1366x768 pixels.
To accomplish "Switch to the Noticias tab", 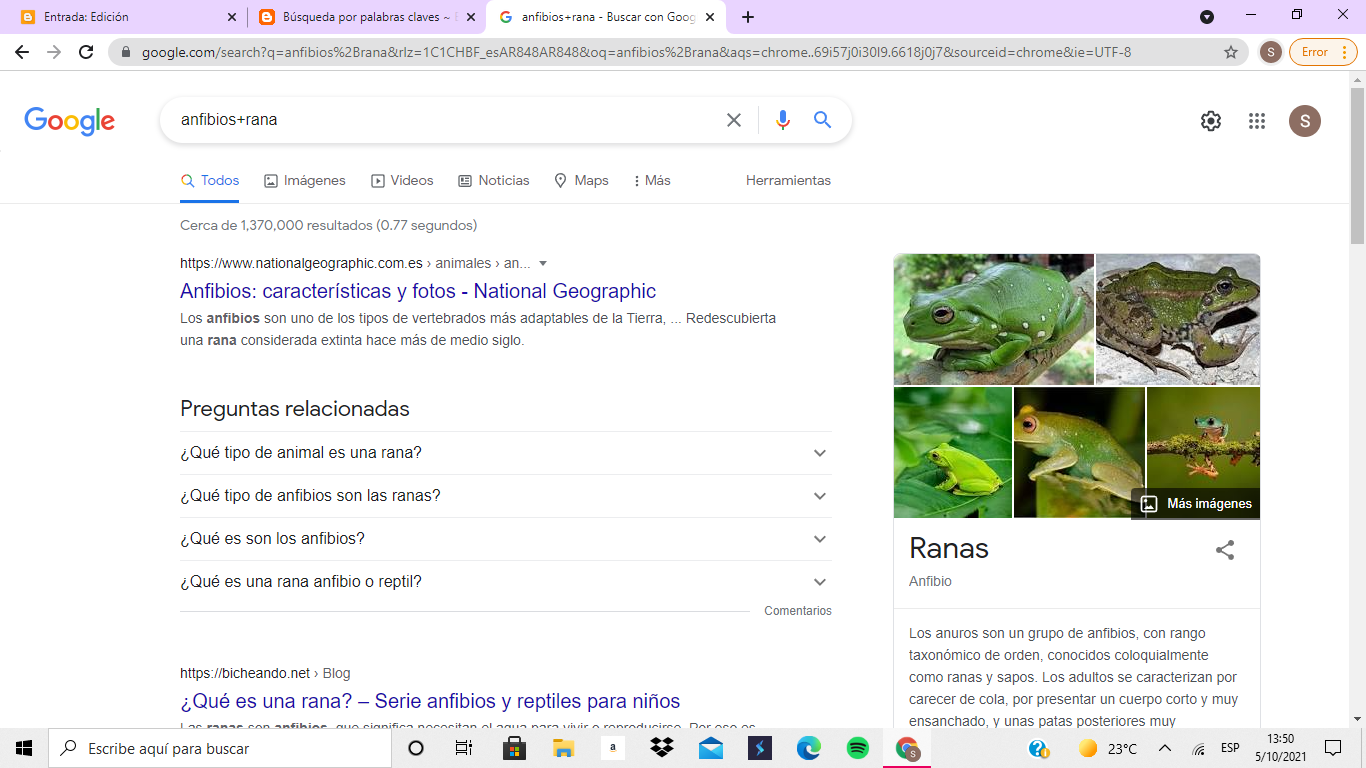I will click(x=494, y=181).
